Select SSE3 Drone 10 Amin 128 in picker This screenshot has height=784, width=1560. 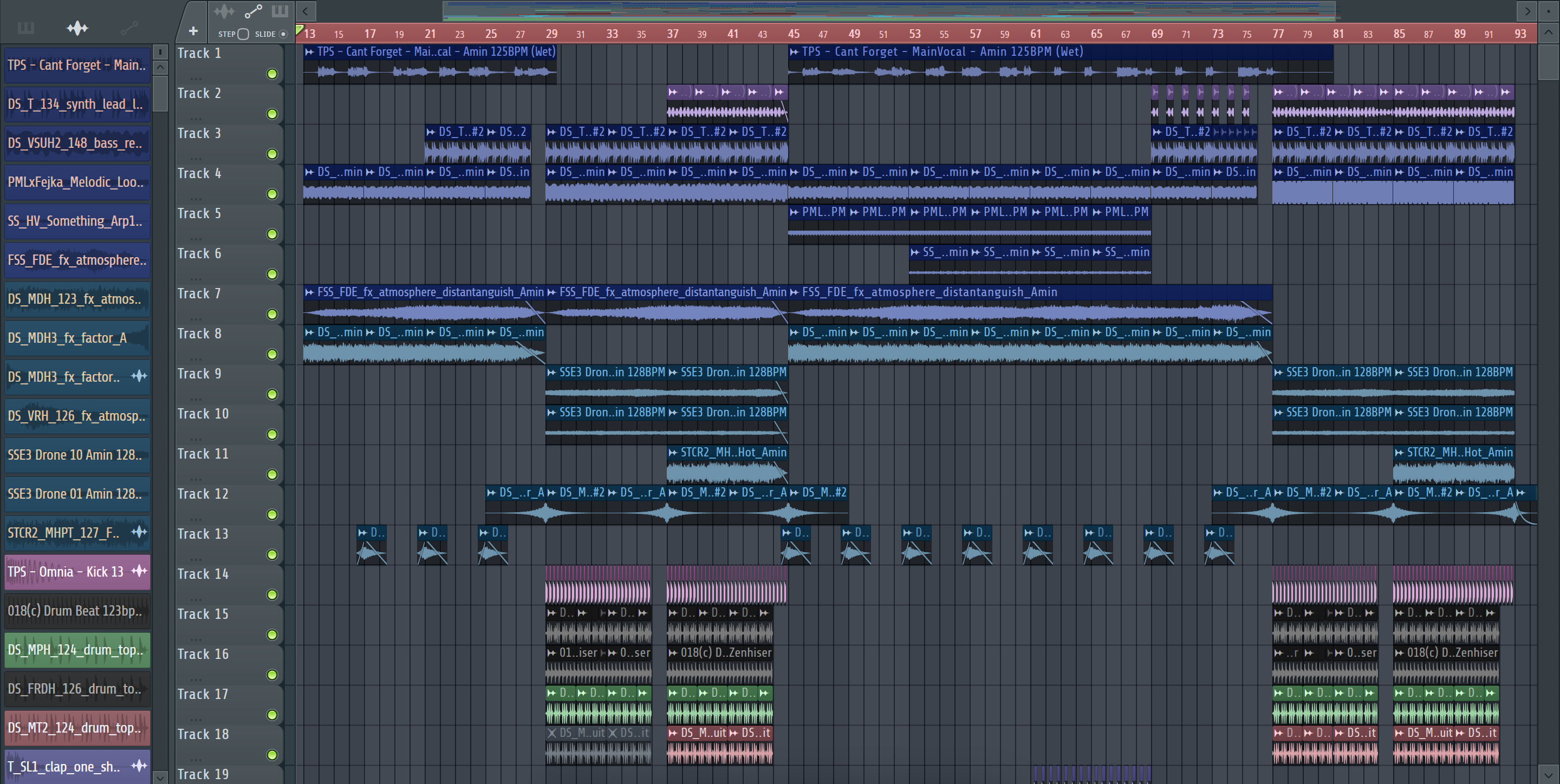77,455
